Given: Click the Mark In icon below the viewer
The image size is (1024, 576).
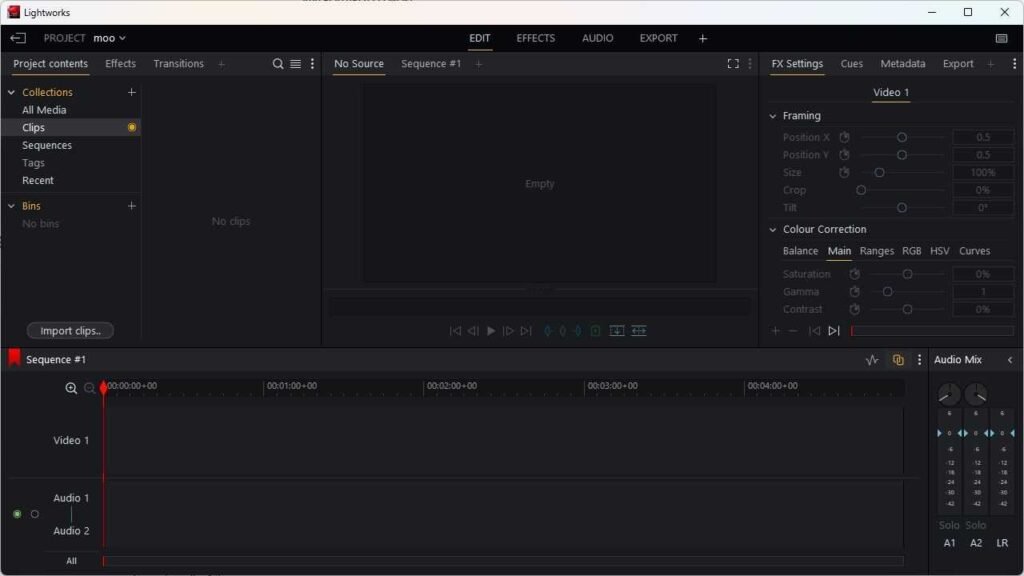Looking at the screenshot, I should [x=547, y=330].
